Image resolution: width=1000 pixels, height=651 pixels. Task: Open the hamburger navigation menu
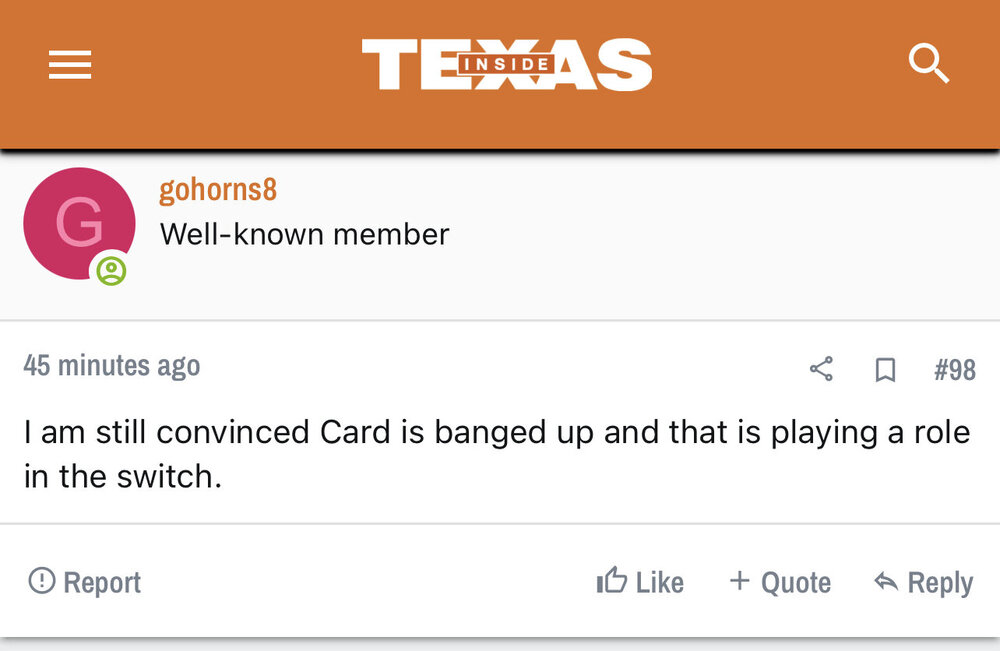tap(70, 66)
